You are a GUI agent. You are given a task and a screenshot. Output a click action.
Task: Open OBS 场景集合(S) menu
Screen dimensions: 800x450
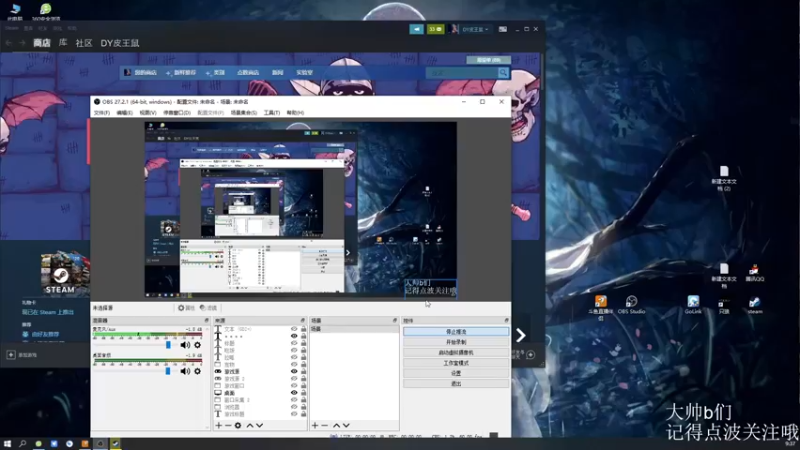tap(244, 113)
